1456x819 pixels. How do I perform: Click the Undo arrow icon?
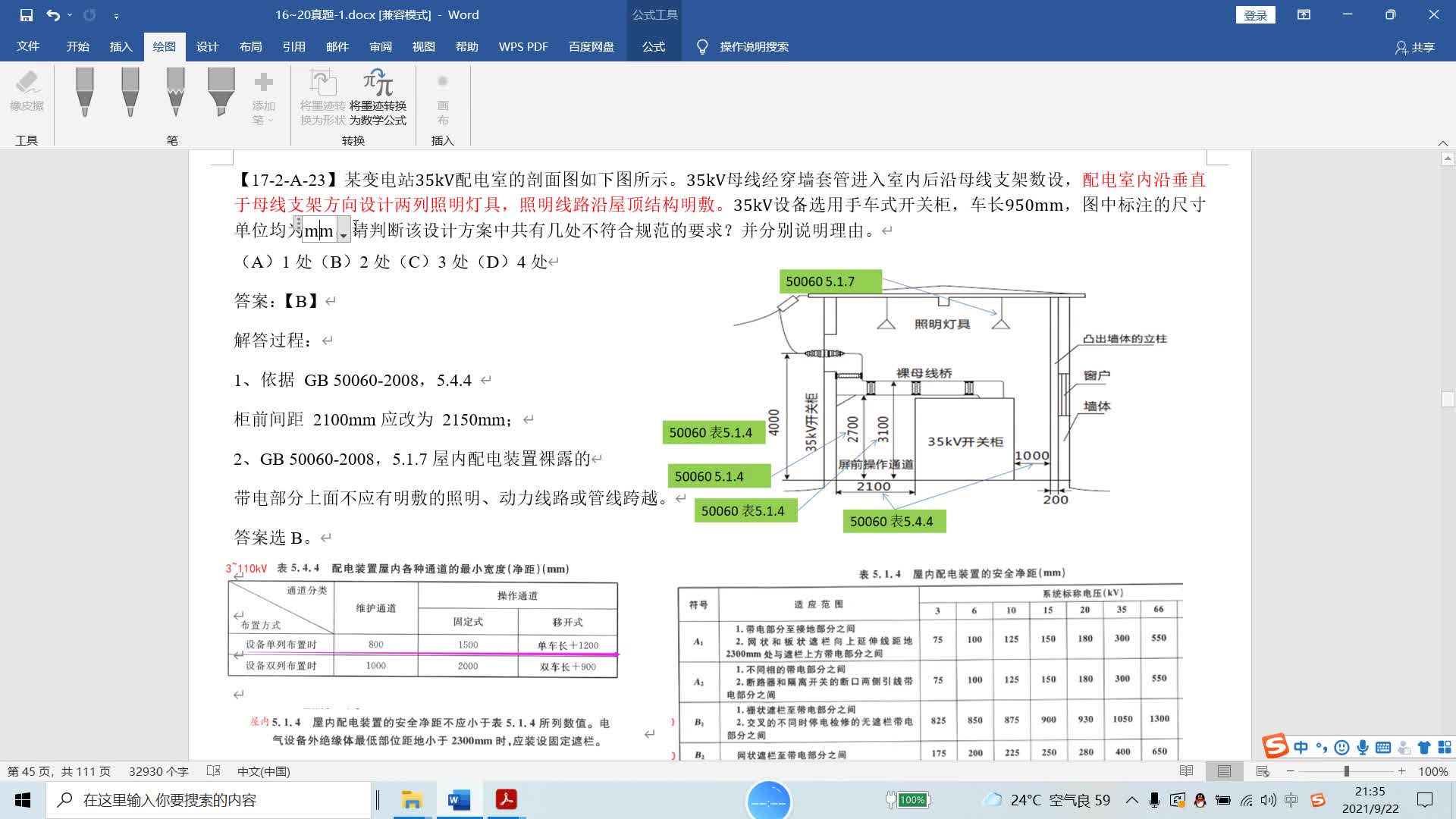pyautogui.click(x=52, y=14)
